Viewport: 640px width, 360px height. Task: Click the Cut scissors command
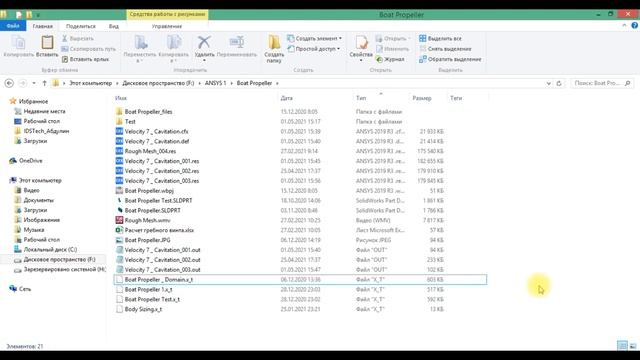78,38
